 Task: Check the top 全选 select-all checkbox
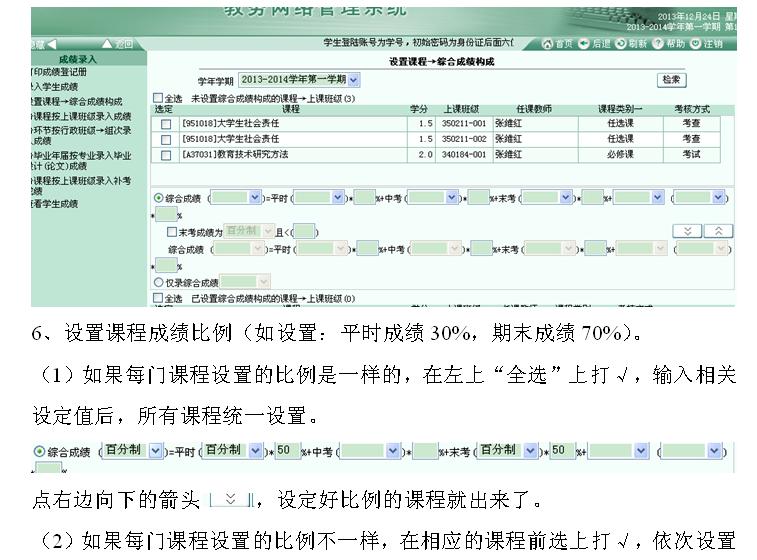click(157, 98)
